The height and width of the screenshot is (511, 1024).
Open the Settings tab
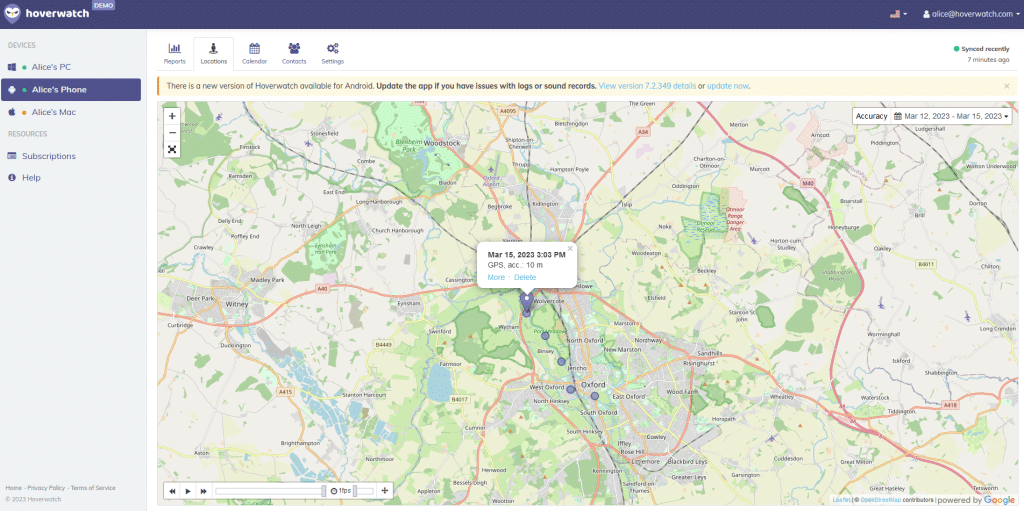click(332, 54)
